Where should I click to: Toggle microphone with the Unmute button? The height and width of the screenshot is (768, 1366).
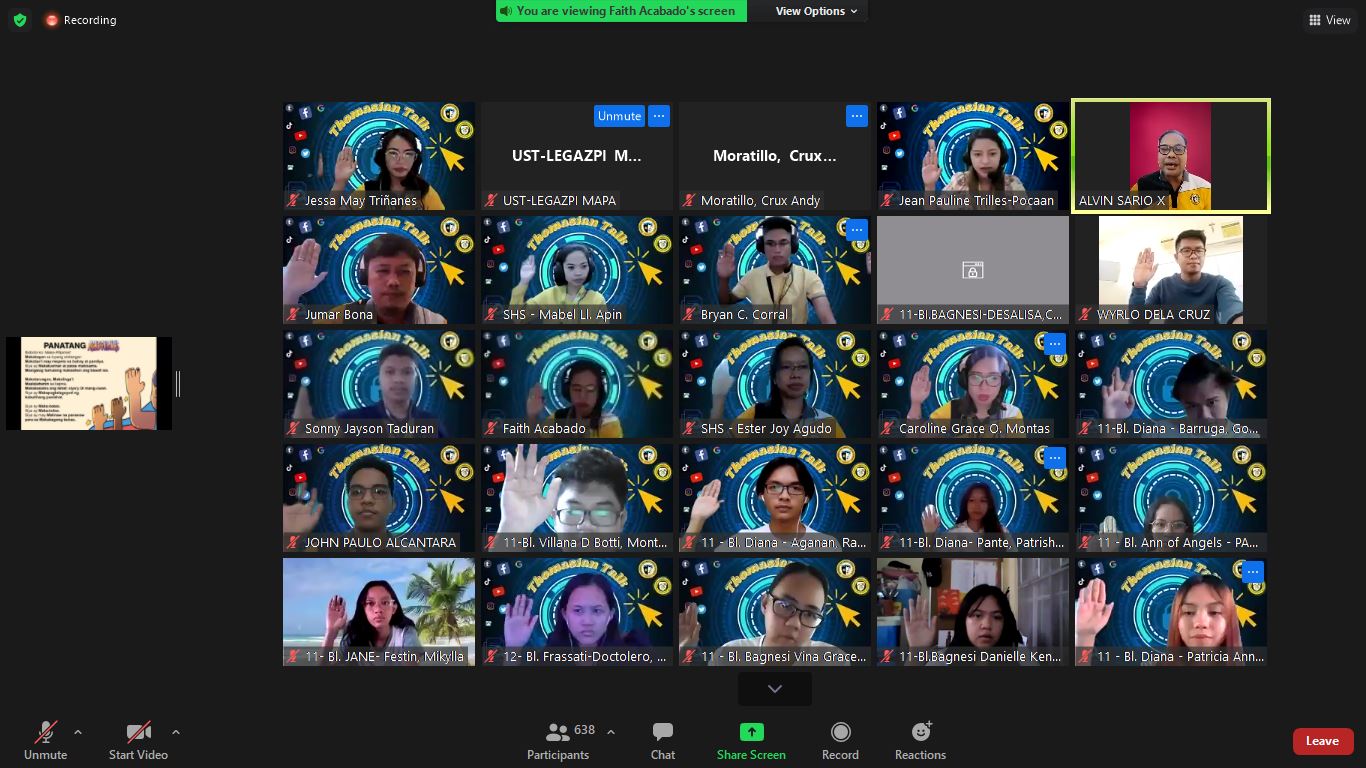pos(46,741)
